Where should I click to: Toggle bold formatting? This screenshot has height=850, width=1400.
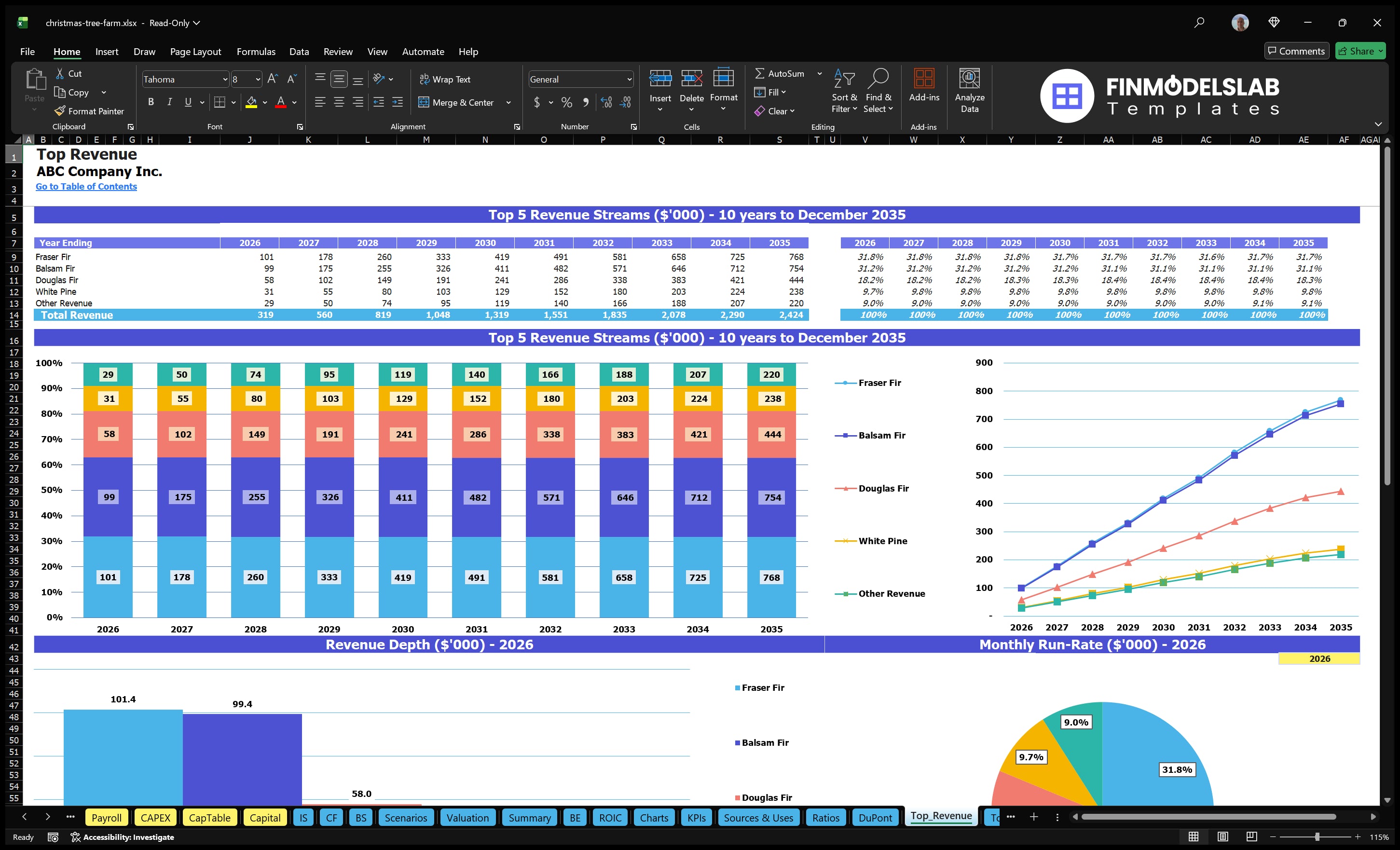(x=151, y=102)
